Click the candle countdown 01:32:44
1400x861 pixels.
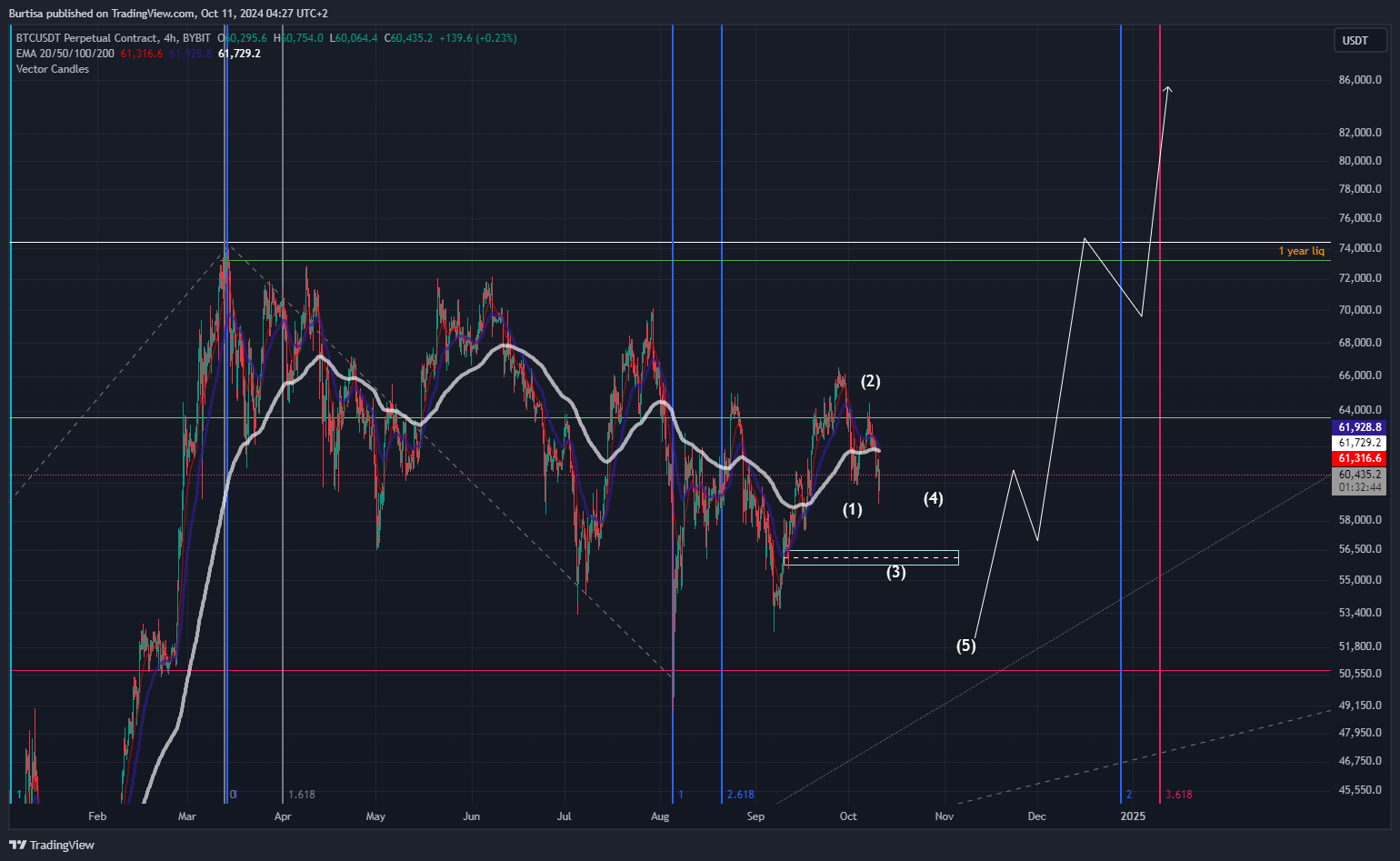point(1360,488)
